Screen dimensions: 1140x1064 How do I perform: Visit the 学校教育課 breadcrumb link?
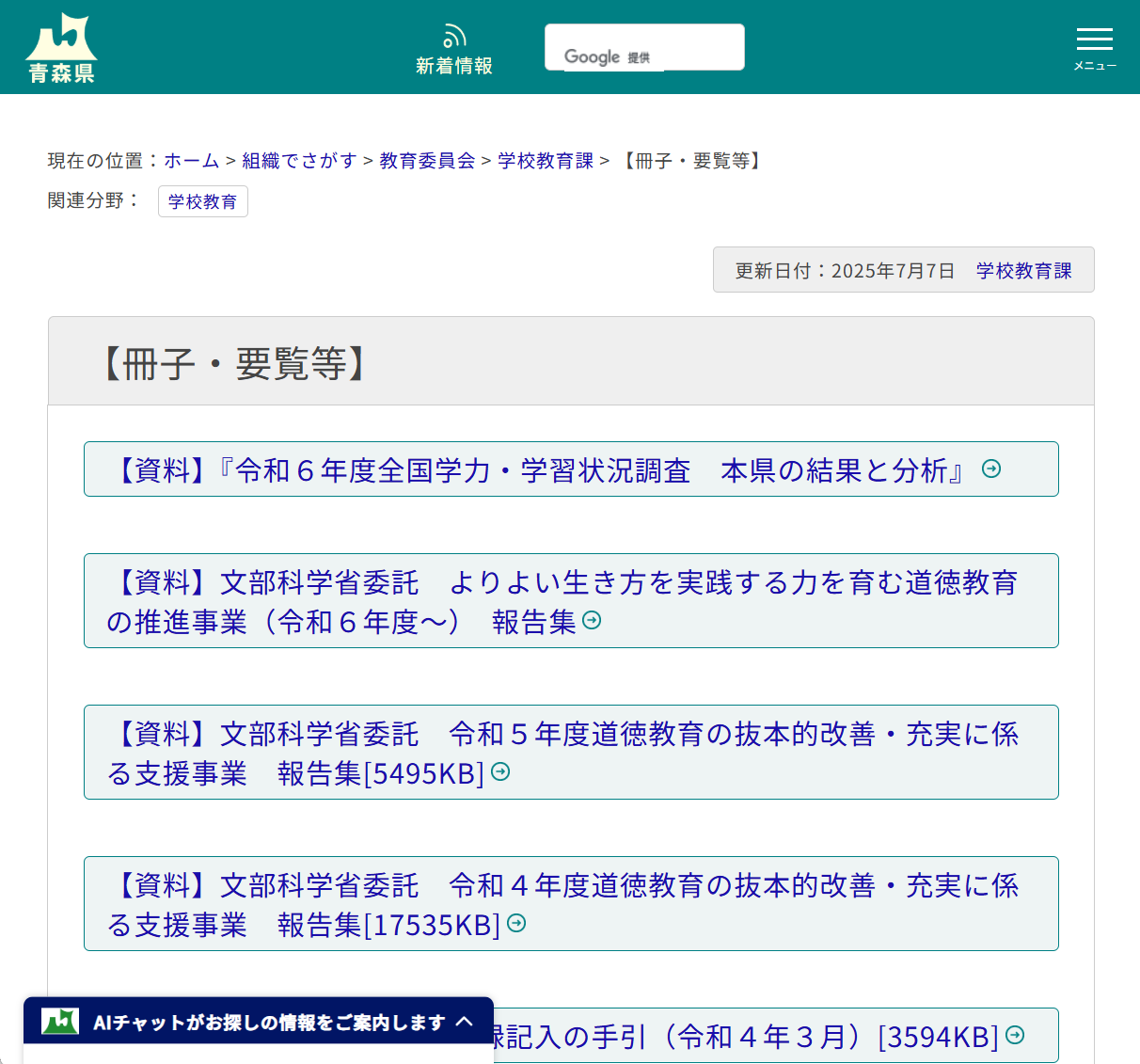coord(545,160)
